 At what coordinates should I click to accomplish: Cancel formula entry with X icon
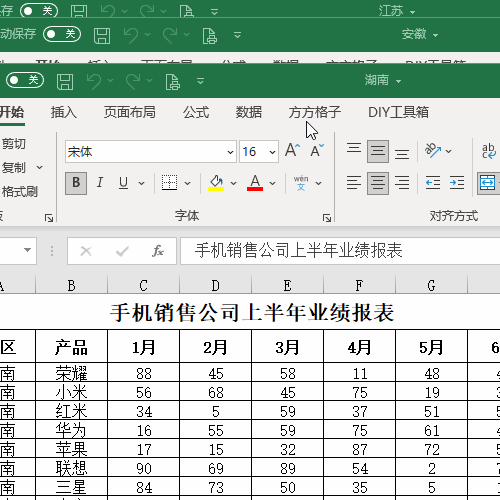click(x=86, y=251)
